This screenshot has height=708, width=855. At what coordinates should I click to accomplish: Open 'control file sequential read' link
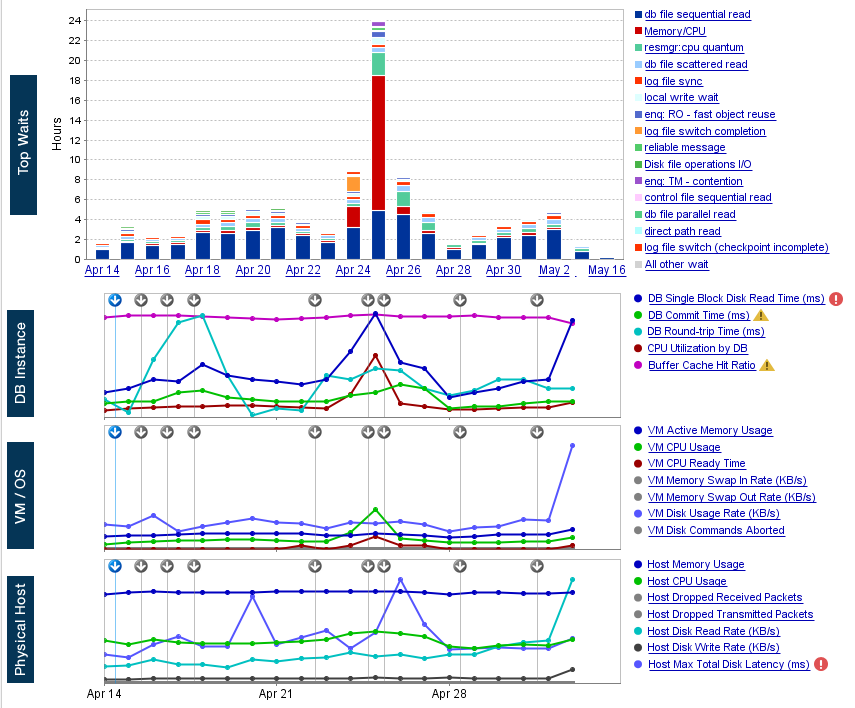708,197
